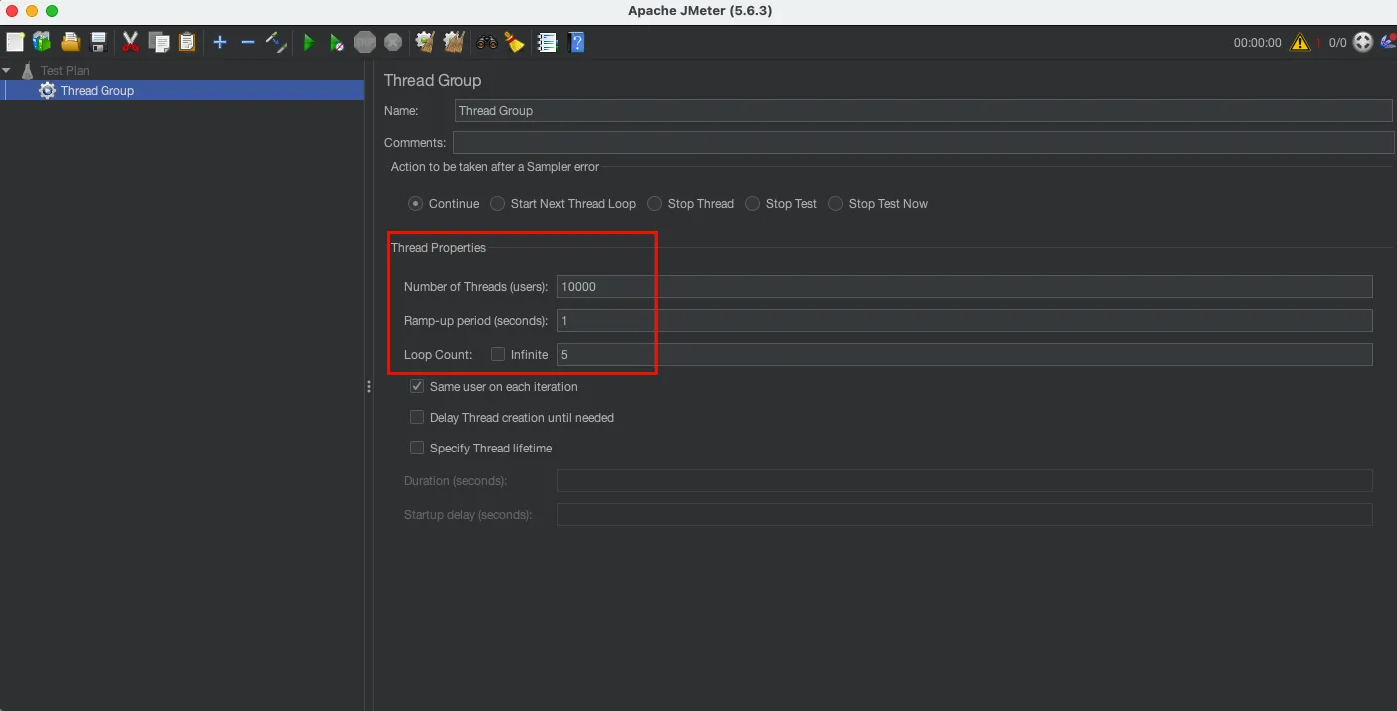Click the Open file folder icon

point(70,42)
